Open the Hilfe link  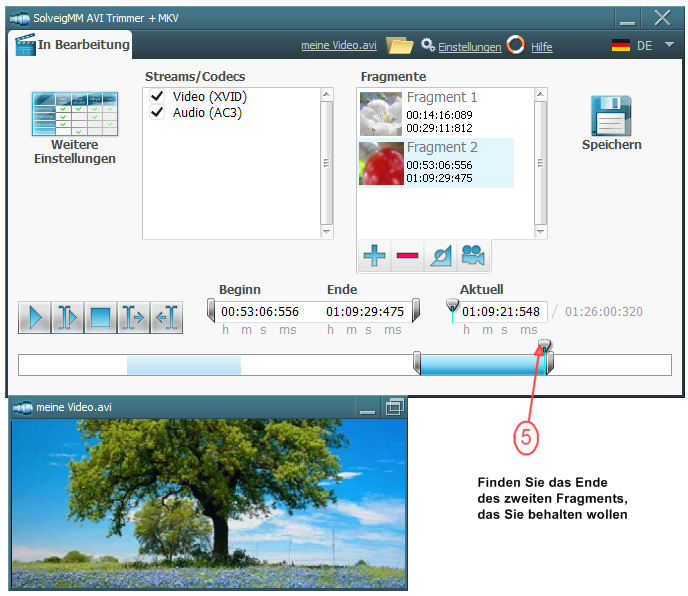pos(541,47)
